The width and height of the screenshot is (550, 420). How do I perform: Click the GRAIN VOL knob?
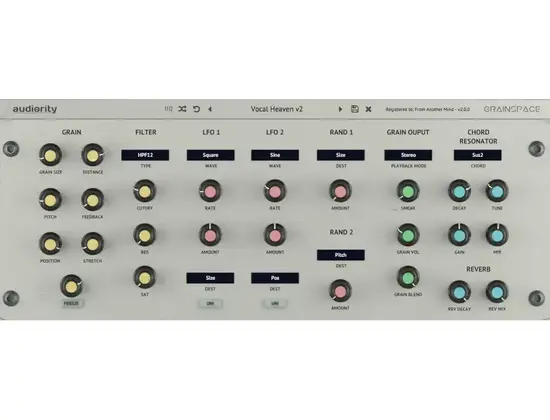[408, 235]
